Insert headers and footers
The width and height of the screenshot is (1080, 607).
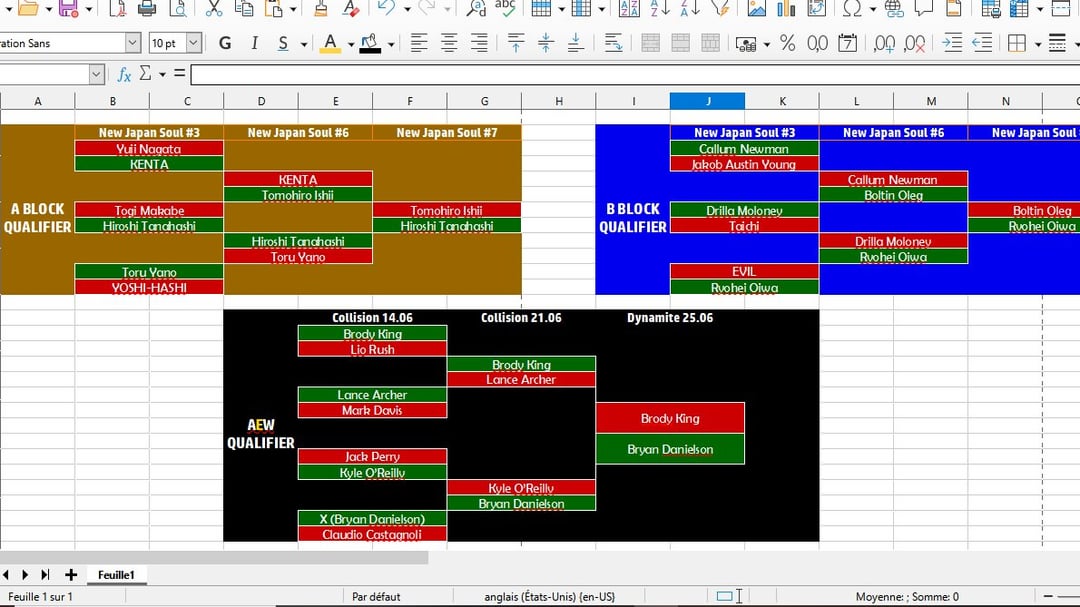tap(954, 8)
